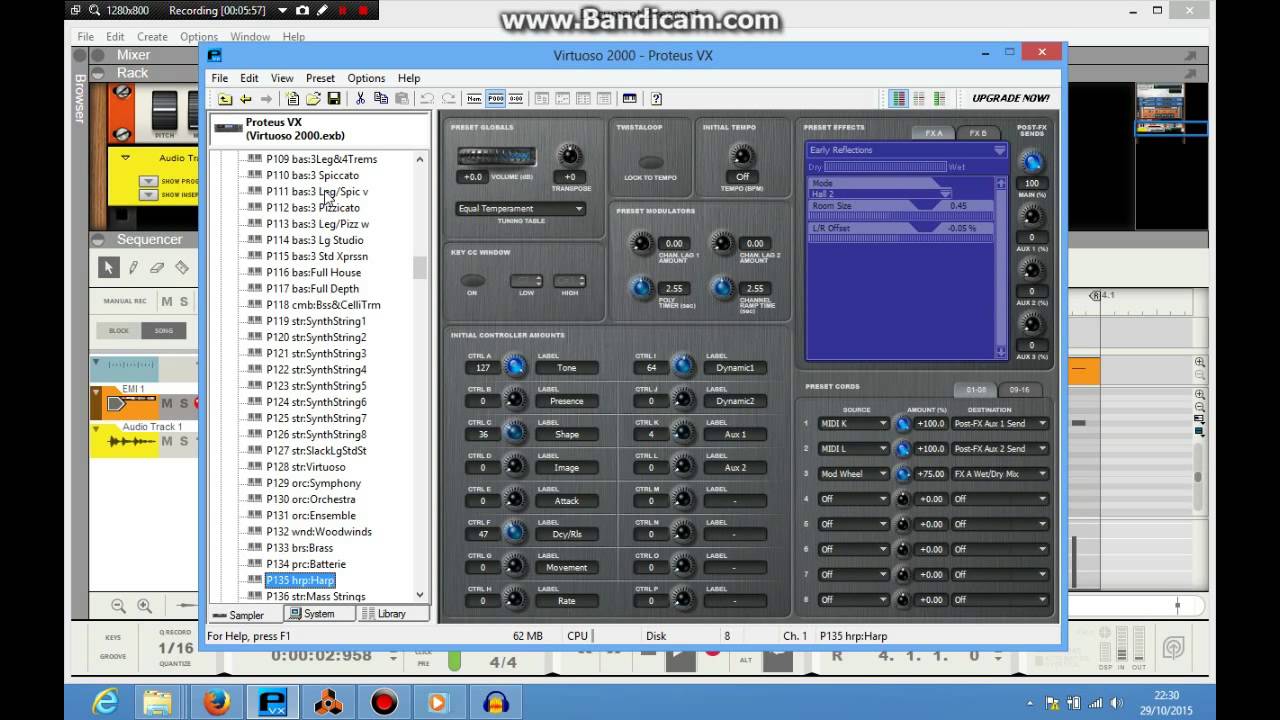
Task: Click the CTRL A Tone knob
Action: [x=514, y=367]
